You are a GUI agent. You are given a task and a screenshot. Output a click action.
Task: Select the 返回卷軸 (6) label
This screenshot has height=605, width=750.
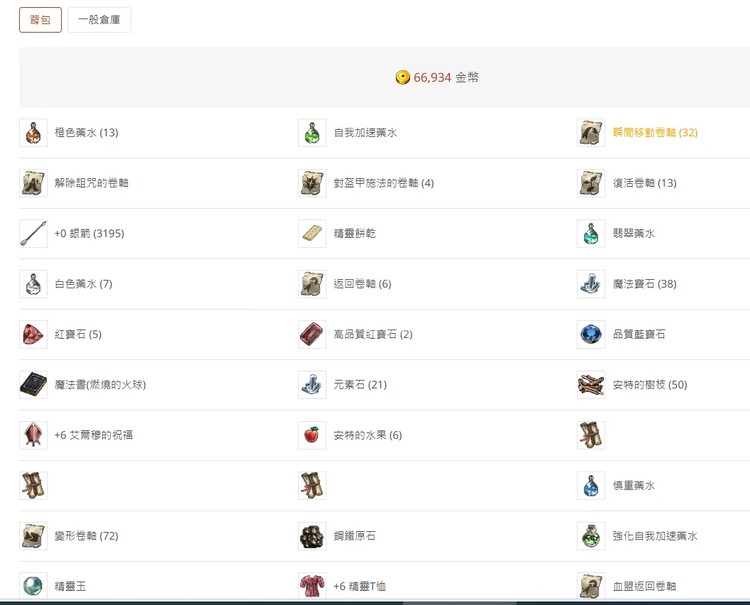[x=363, y=284]
